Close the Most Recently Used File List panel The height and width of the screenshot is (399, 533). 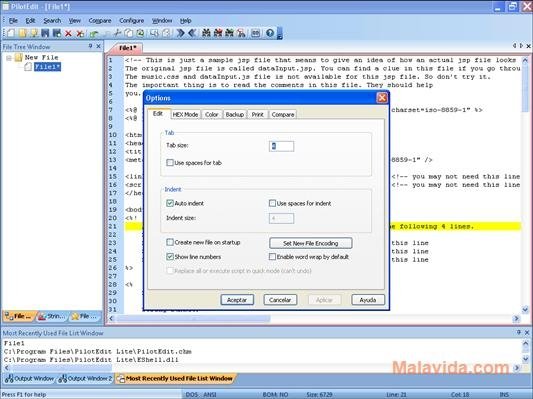pyautogui.click(x=527, y=332)
